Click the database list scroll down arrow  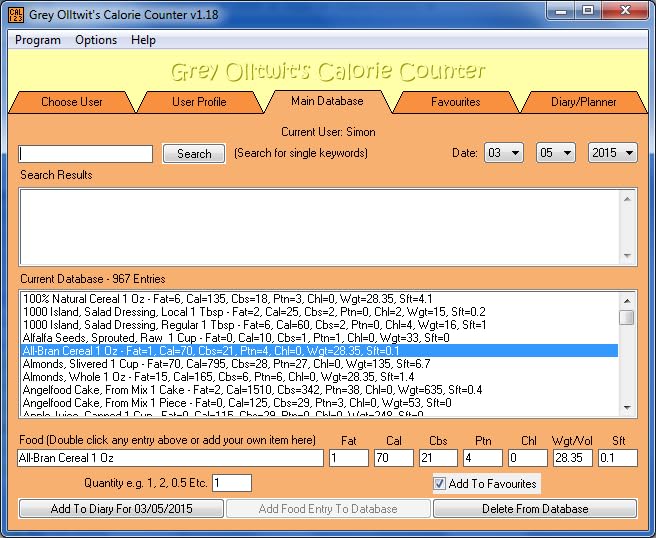tap(626, 408)
